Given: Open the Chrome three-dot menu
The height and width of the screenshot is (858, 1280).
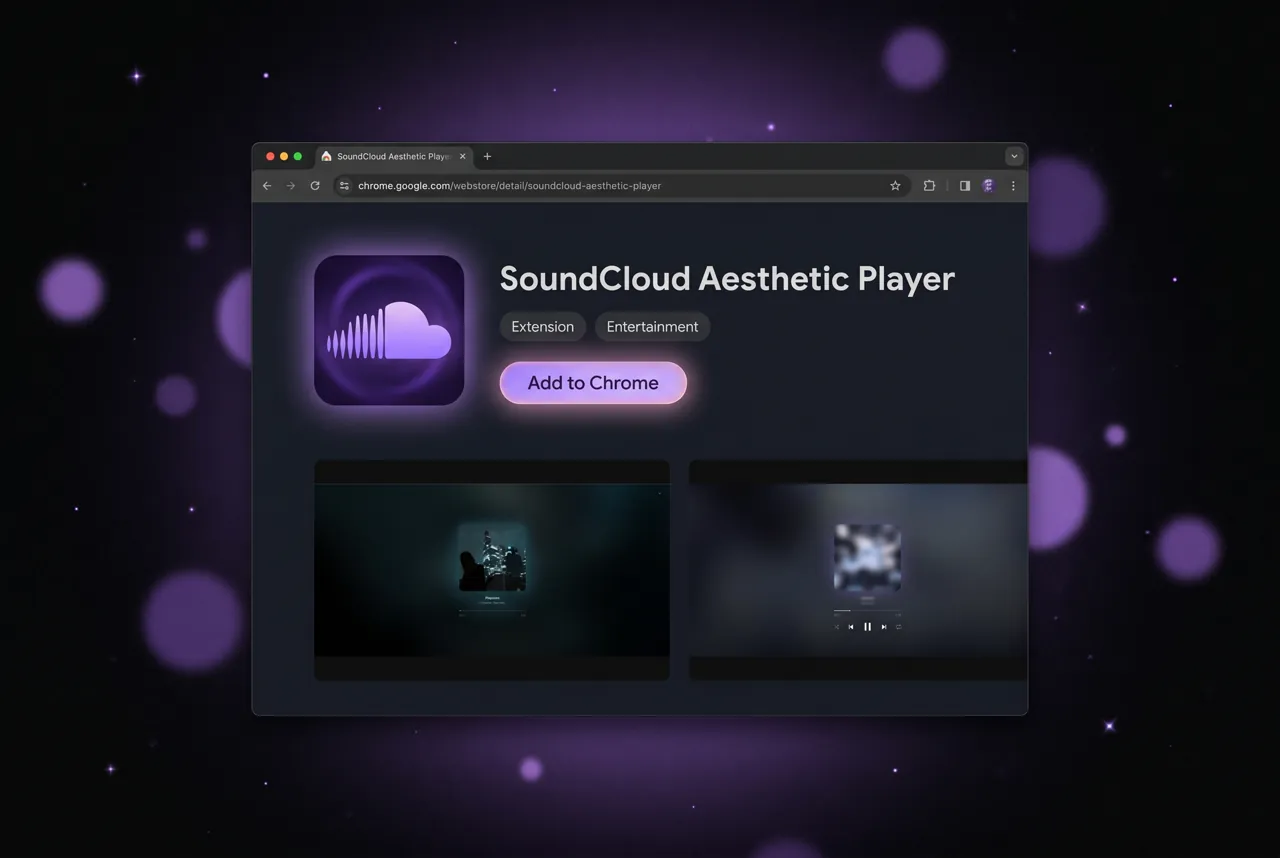Looking at the screenshot, I should coord(1013,186).
